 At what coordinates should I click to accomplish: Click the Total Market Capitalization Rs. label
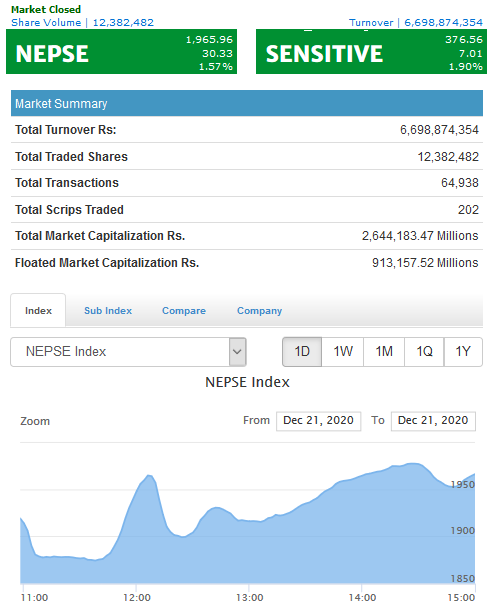(100, 236)
